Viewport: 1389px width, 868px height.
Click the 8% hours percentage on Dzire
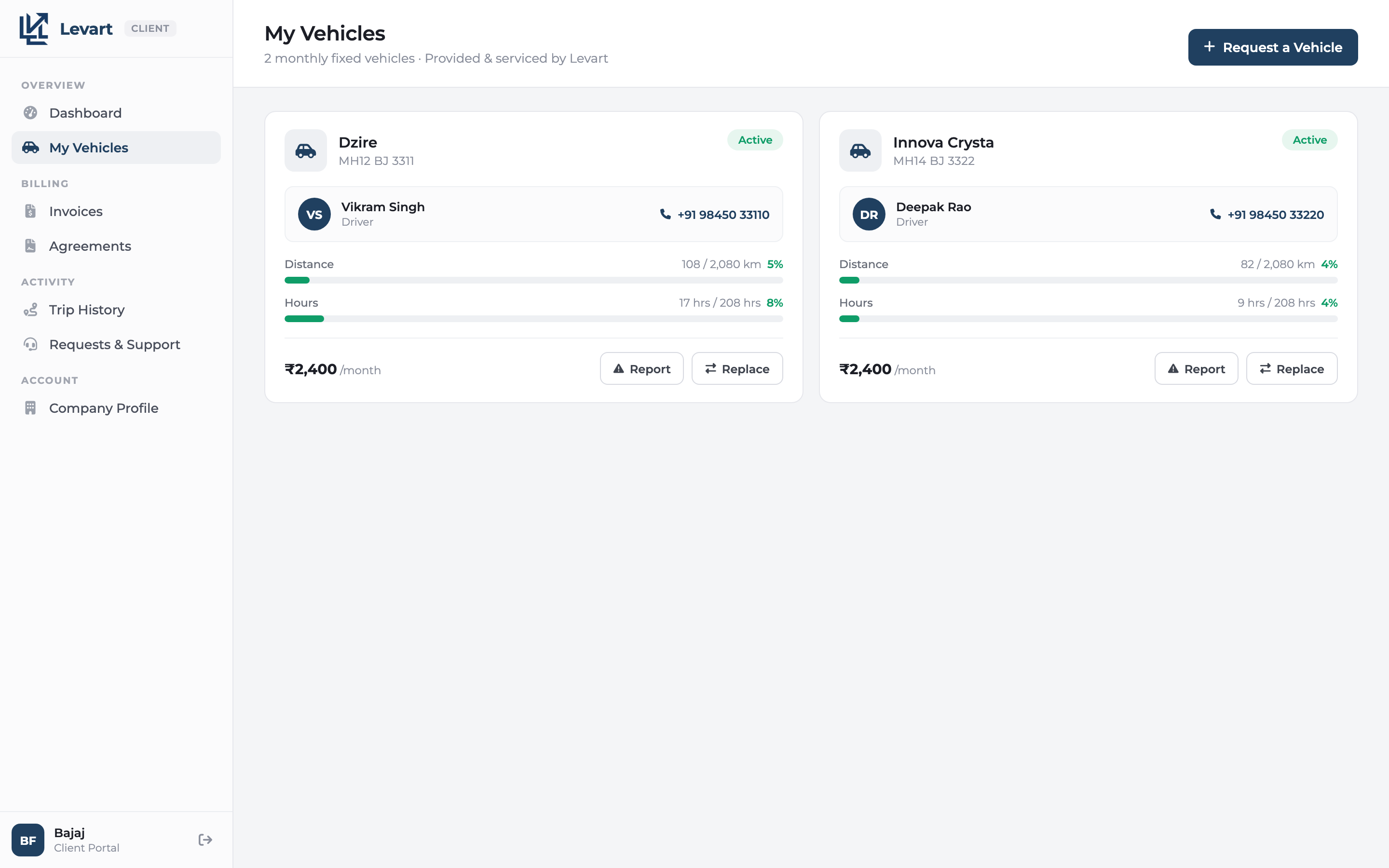tap(774, 302)
